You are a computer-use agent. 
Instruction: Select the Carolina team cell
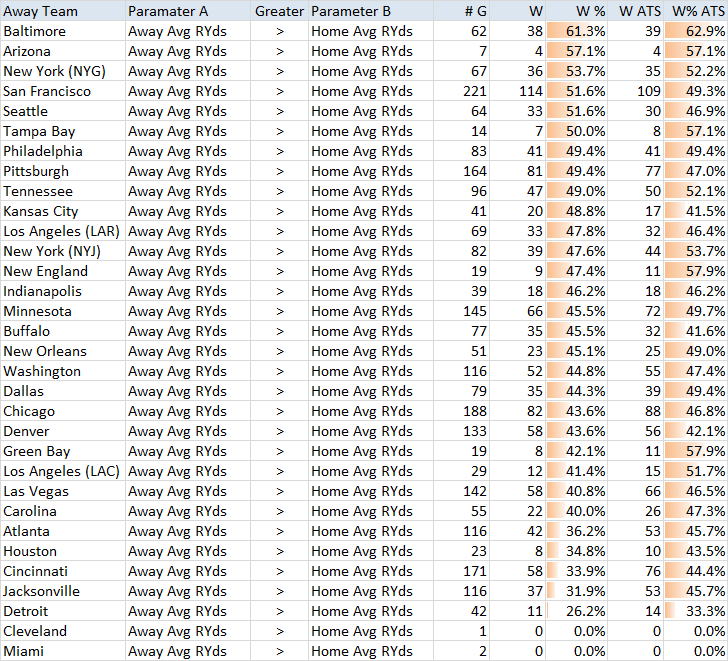63,511
